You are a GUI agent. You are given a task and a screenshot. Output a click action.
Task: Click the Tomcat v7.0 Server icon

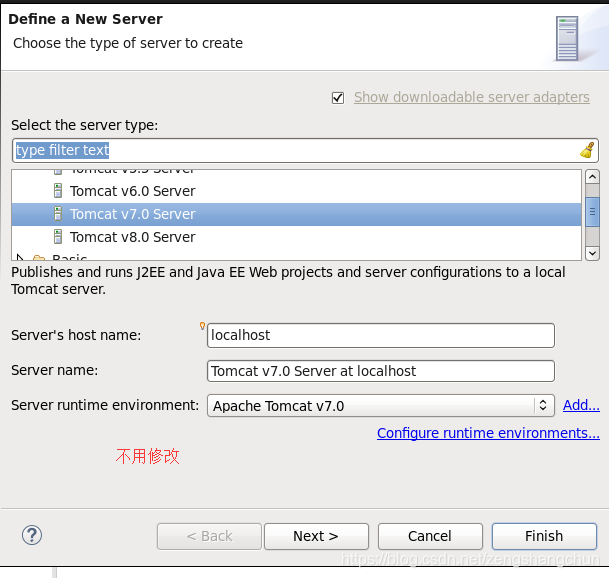click(x=58, y=214)
